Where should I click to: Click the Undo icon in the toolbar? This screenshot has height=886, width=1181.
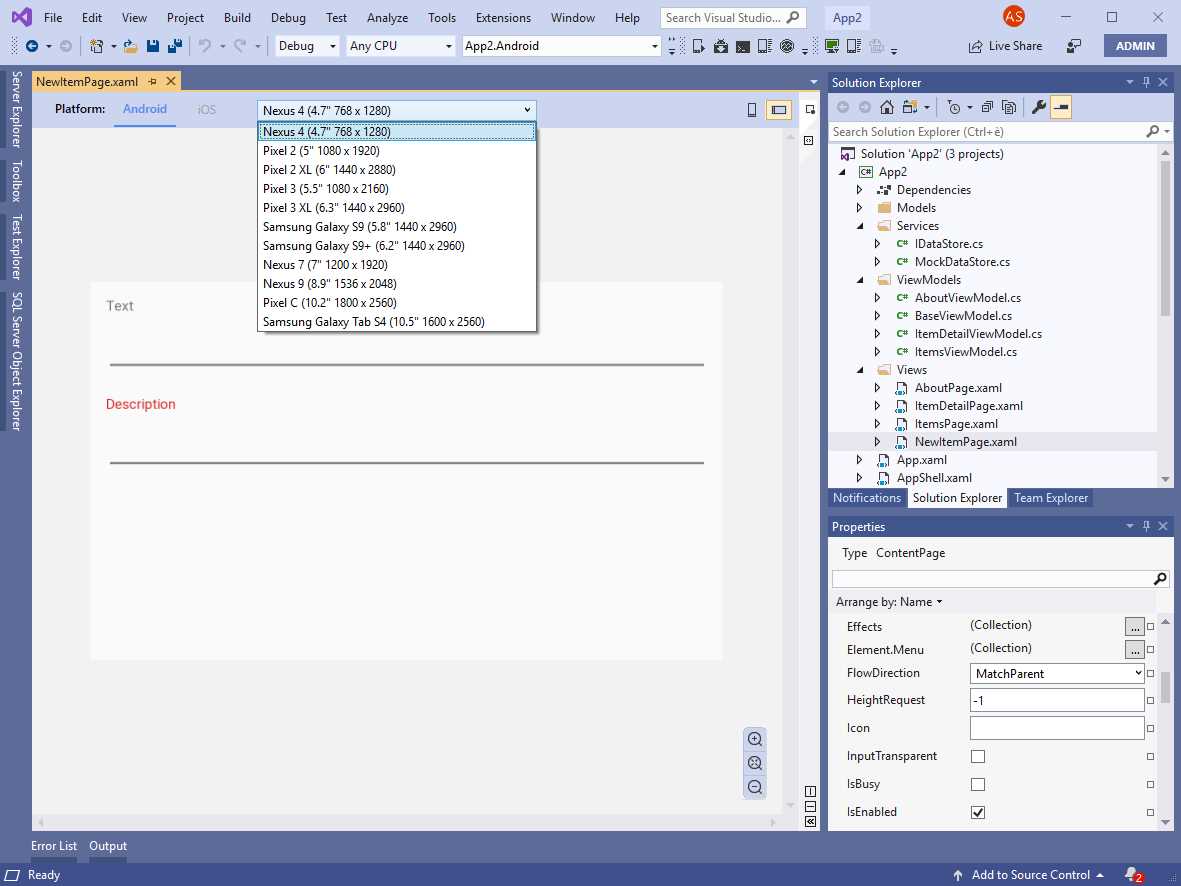(x=206, y=45)
